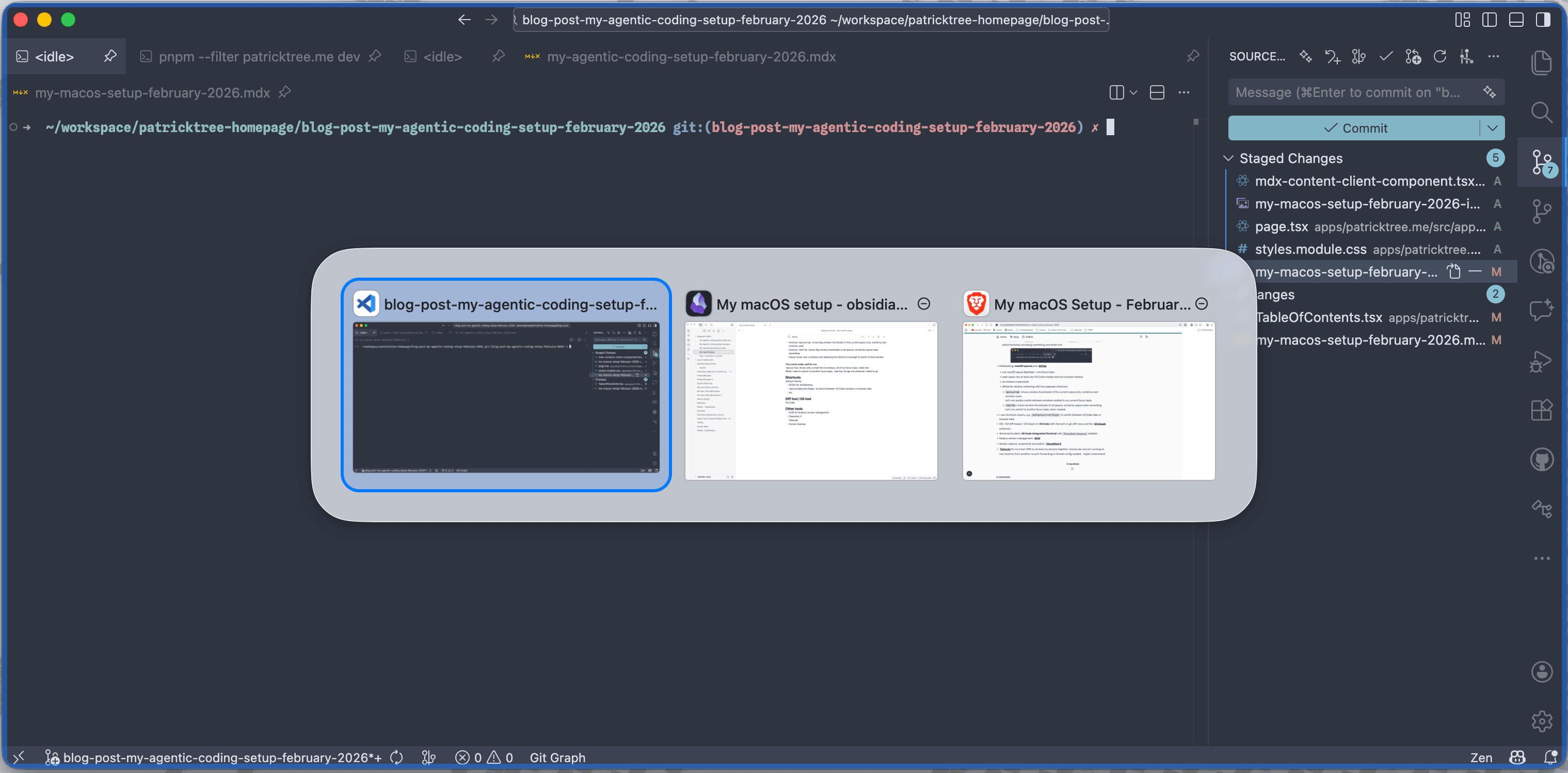Click the notifications bell in status bar

pyautogui.click(x=1550, y=757)
